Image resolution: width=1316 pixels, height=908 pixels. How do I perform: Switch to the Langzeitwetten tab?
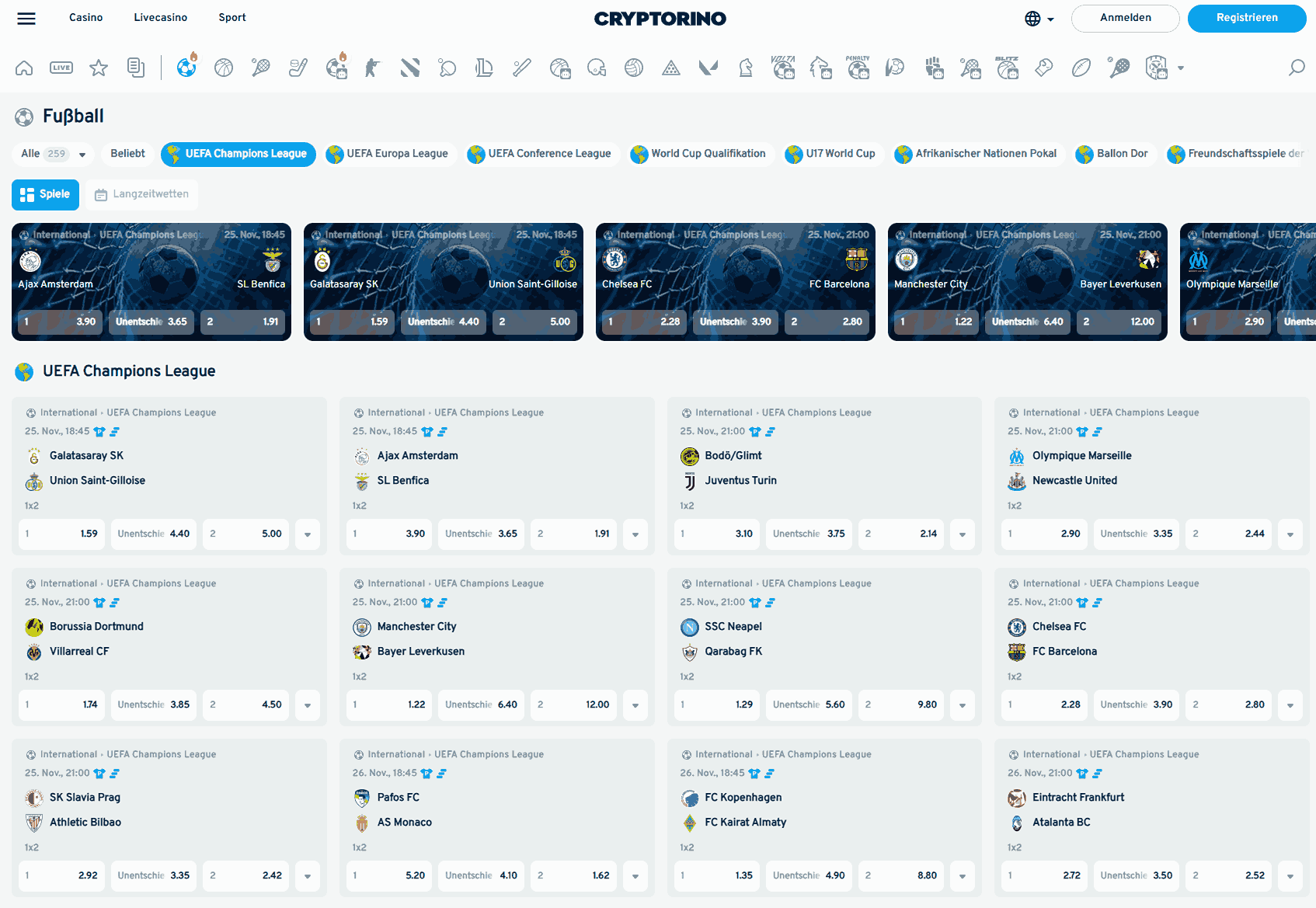pos(141,194)
